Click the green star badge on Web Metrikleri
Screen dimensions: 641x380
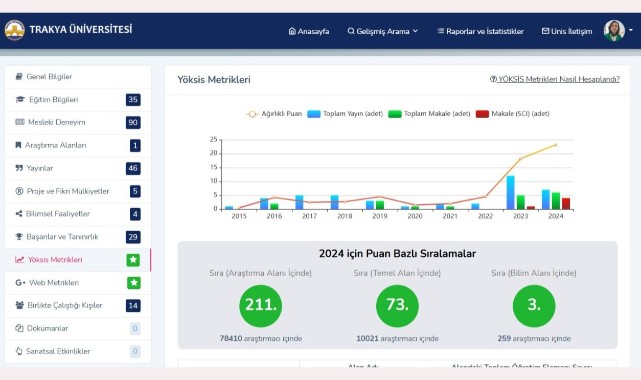click(x=133, y=283)
